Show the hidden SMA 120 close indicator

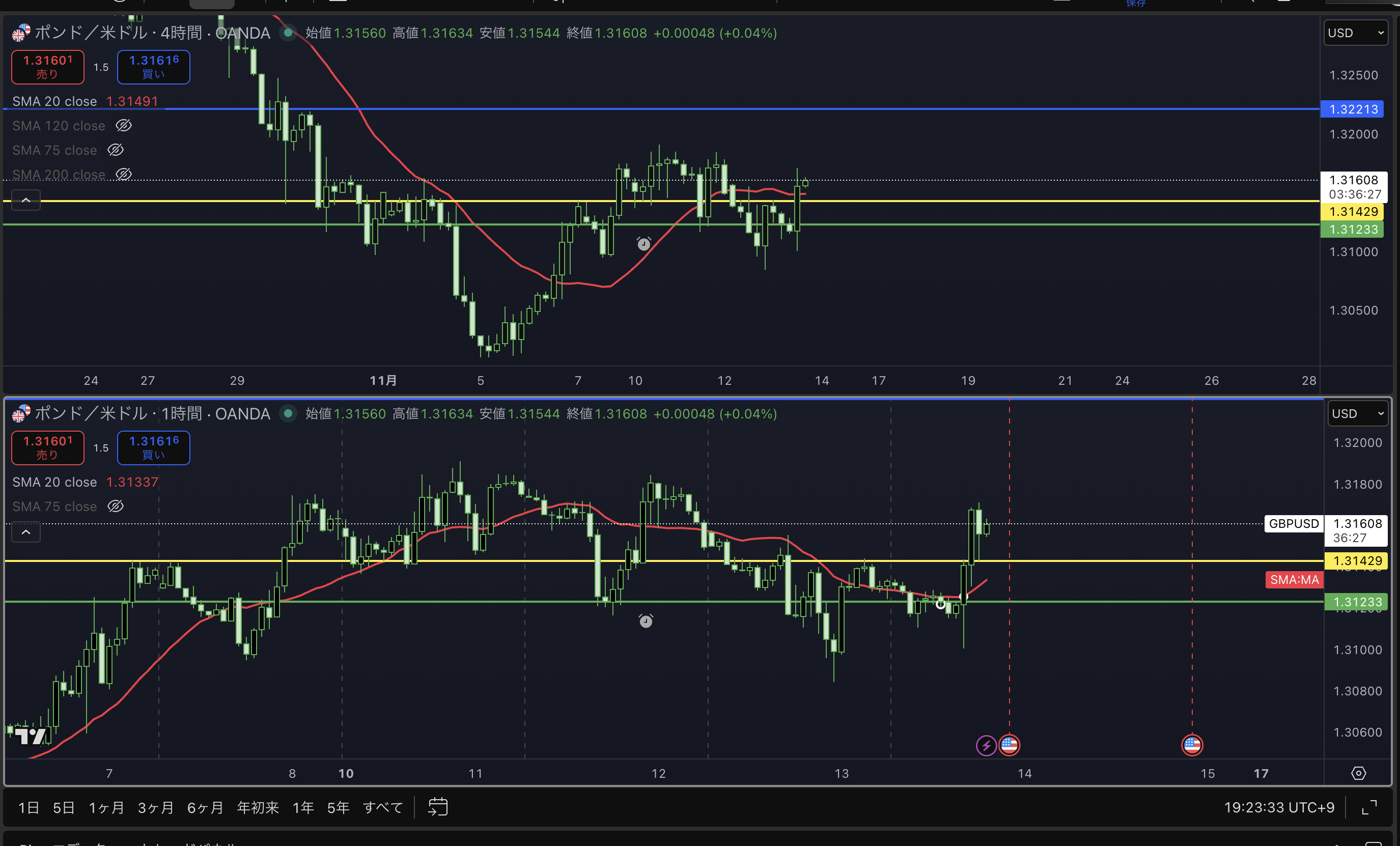[124, 126]
